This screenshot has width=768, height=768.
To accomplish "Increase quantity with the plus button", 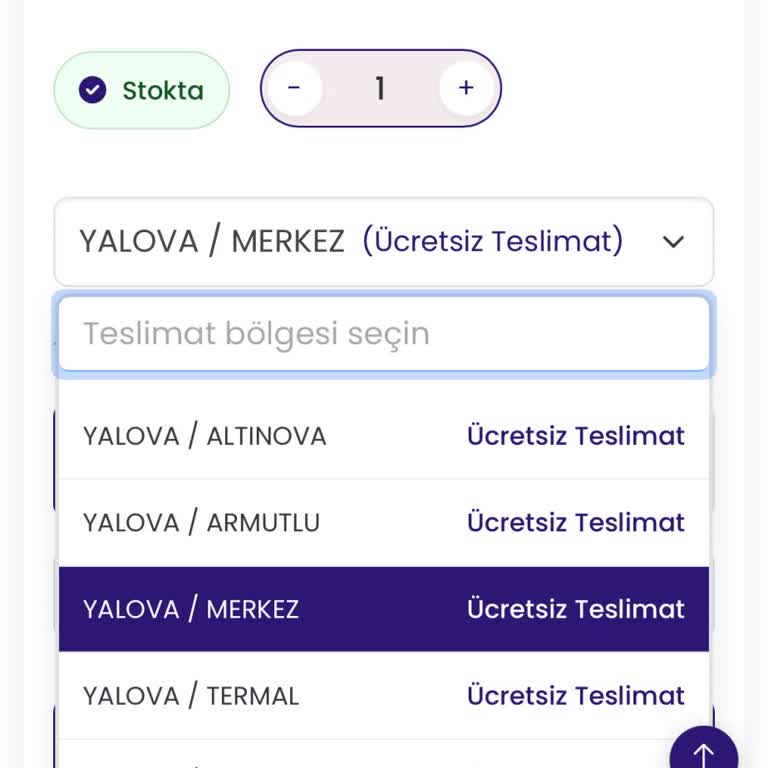I will pos(466,88).
